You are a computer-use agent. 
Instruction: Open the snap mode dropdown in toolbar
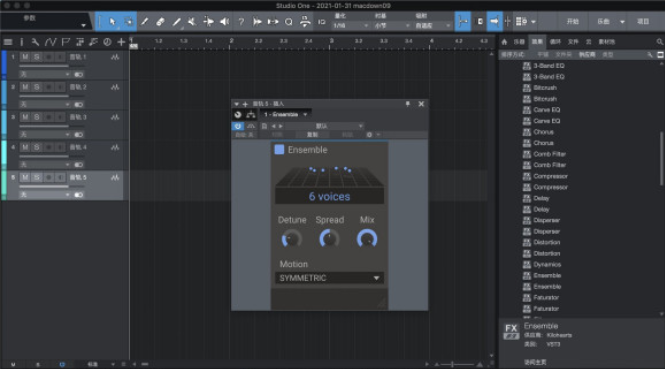433,25
